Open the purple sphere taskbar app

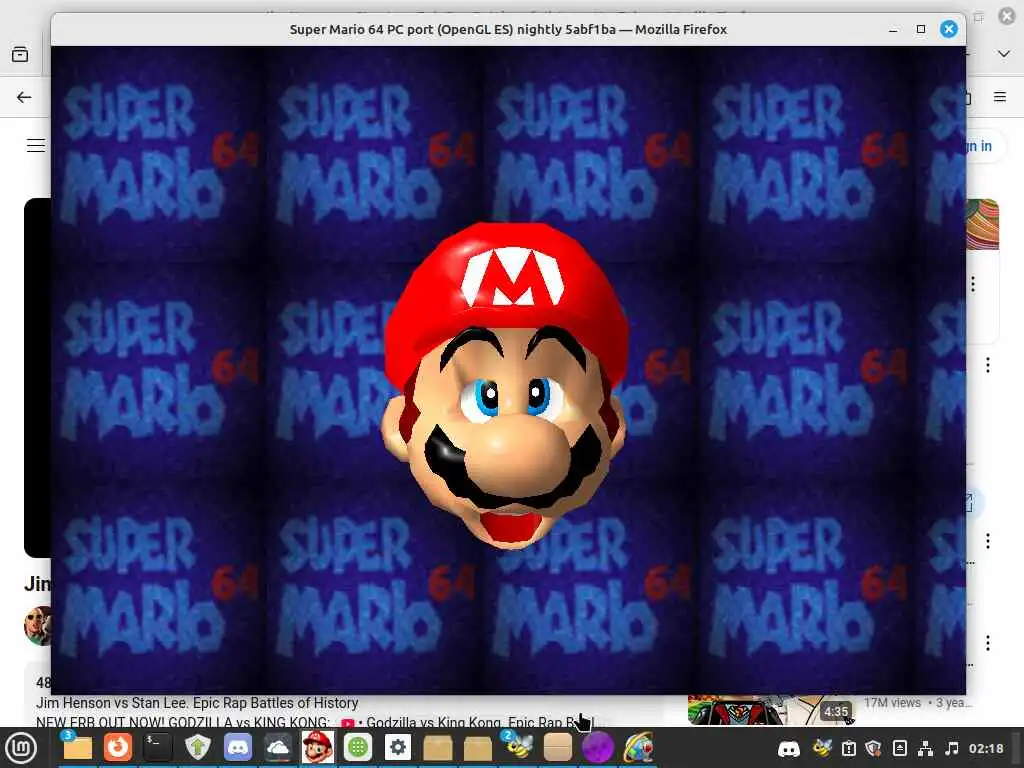598,747
